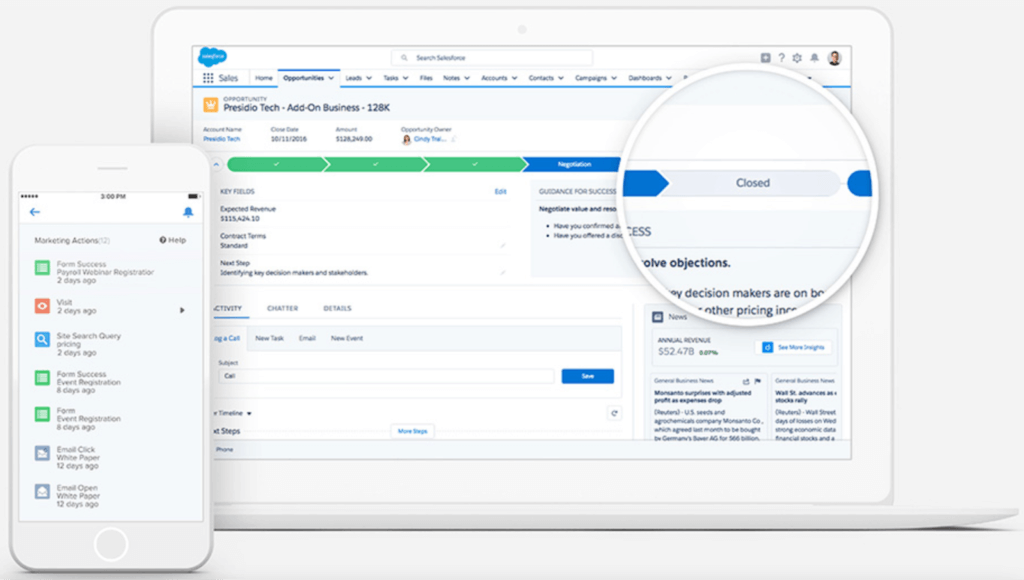Edit the Next Step pencil icon
Viewport: 1024px width, 580px height.
coord(503,272)
